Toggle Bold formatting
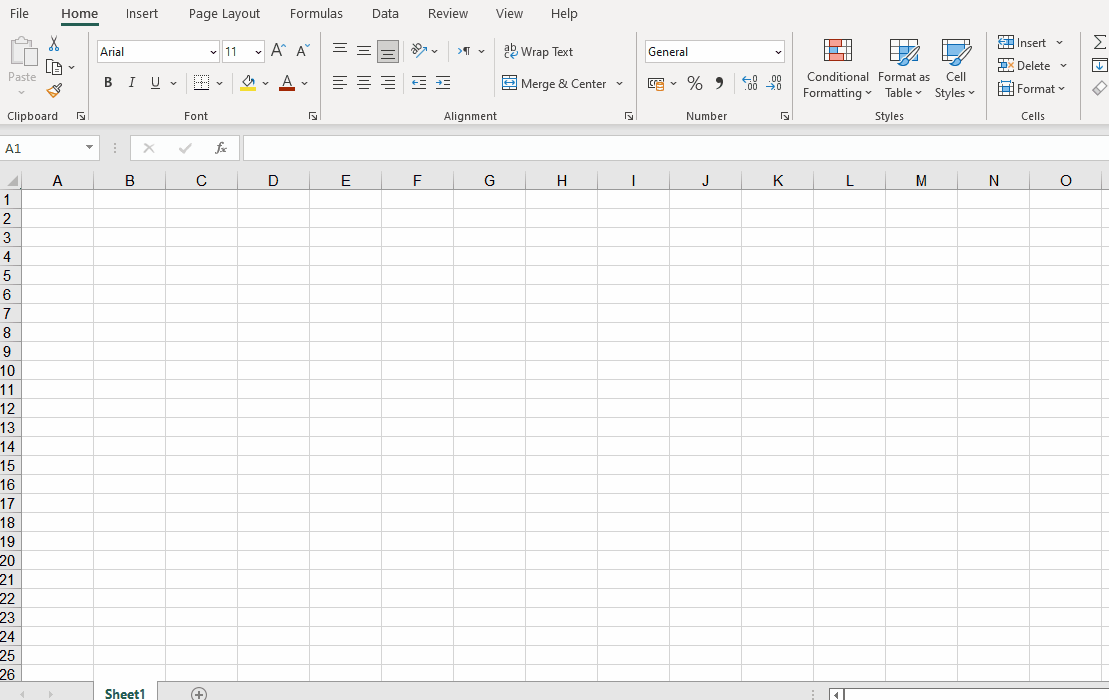 tap(108, 83)
